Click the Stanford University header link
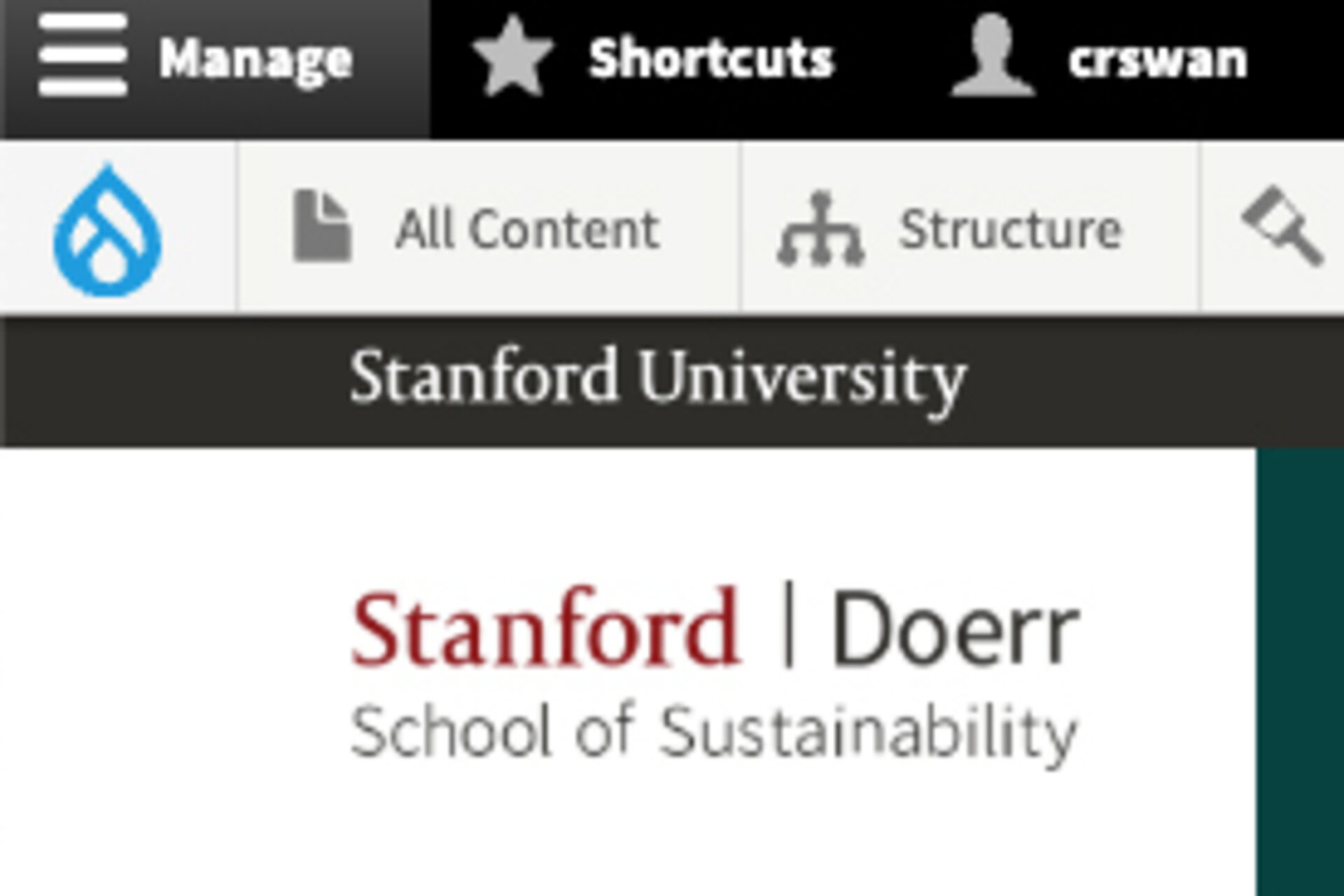 [657, 378]
